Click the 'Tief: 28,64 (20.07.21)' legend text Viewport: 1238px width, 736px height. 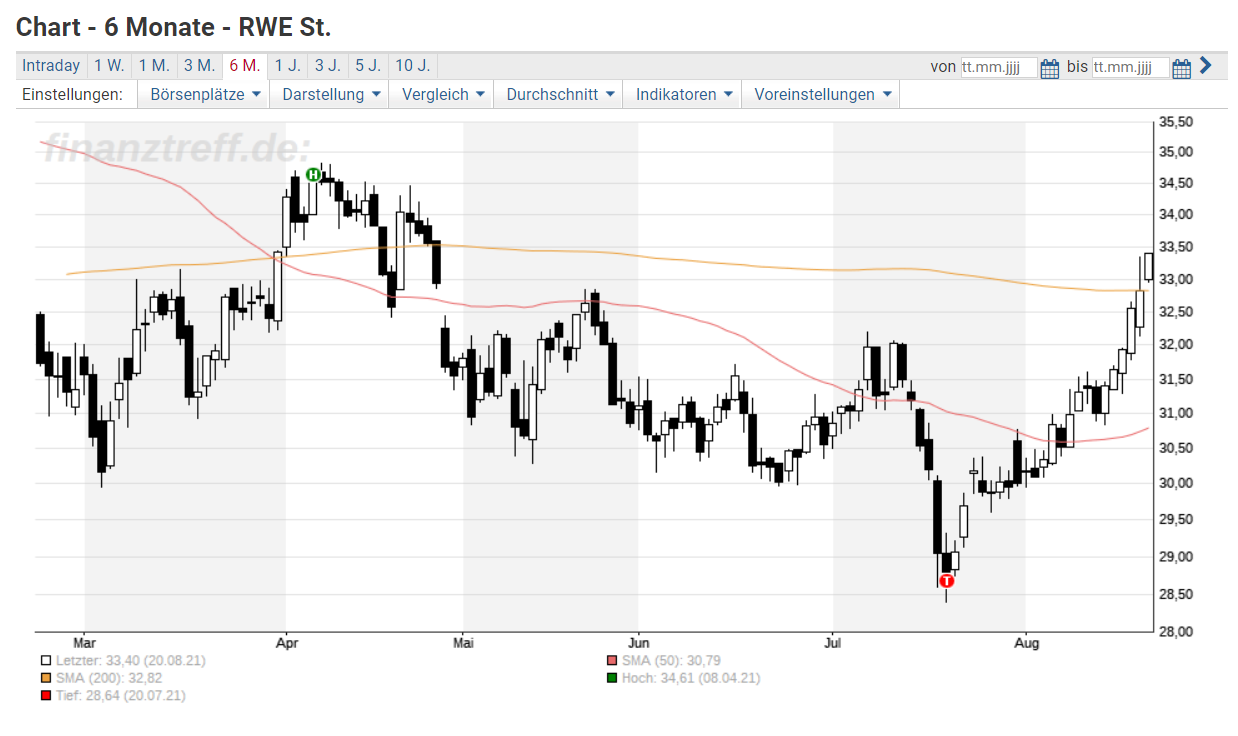point(120,695)
